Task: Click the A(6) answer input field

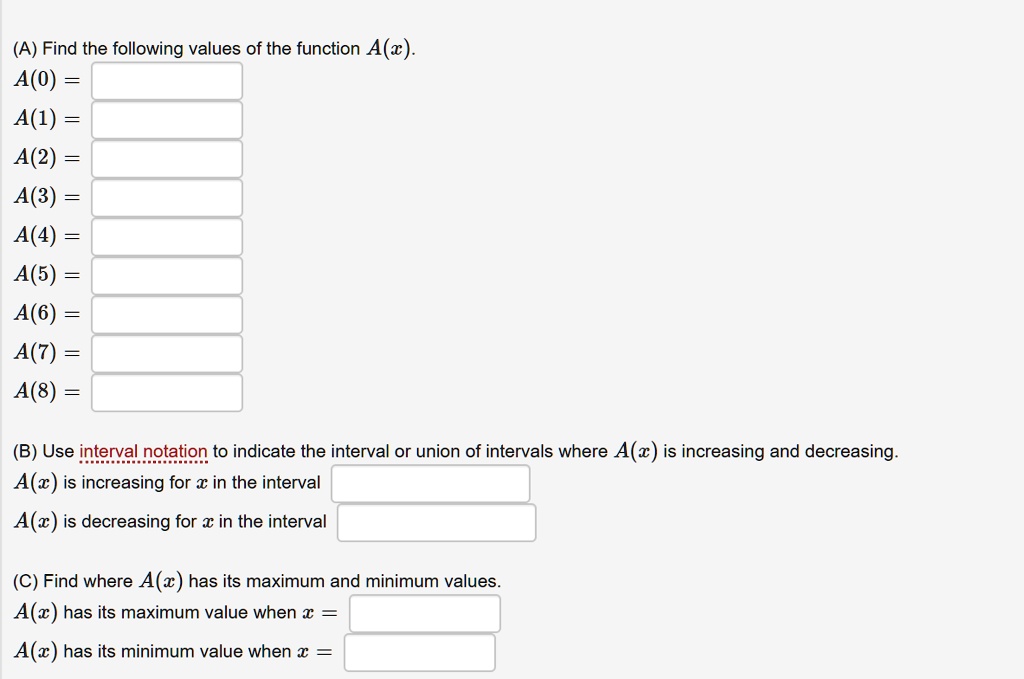Action: point(167,314)
